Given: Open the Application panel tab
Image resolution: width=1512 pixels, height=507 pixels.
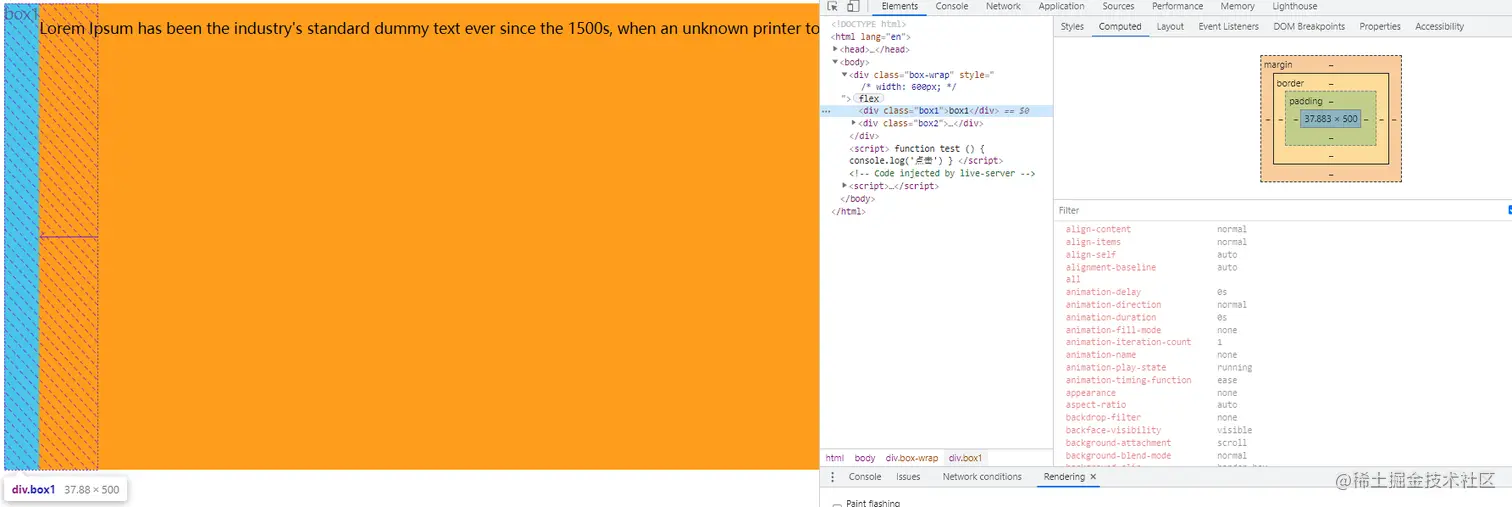Looking at the screenshot, I should 1061,6.
